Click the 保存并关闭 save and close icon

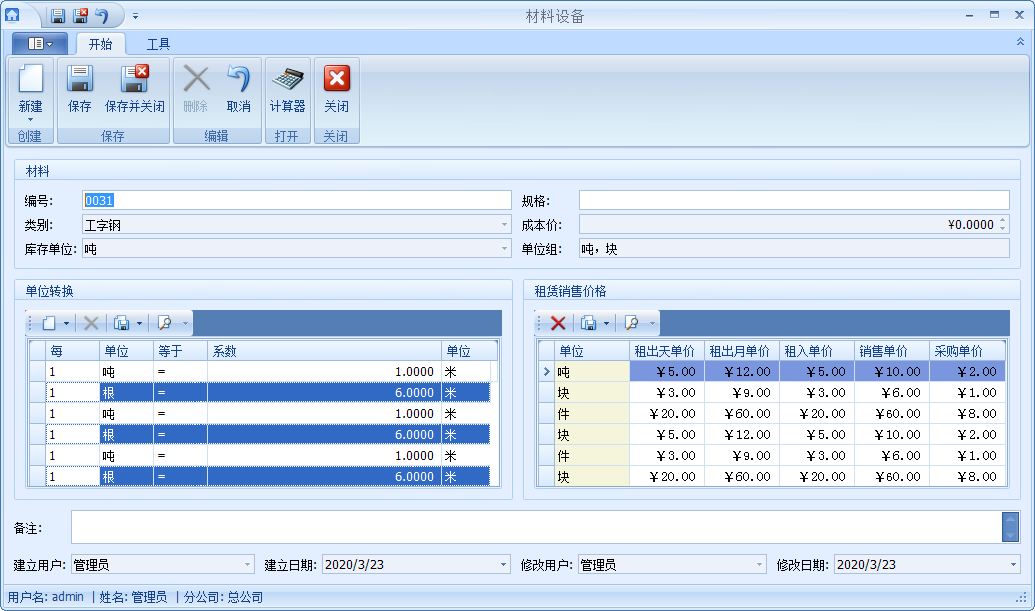135,79
